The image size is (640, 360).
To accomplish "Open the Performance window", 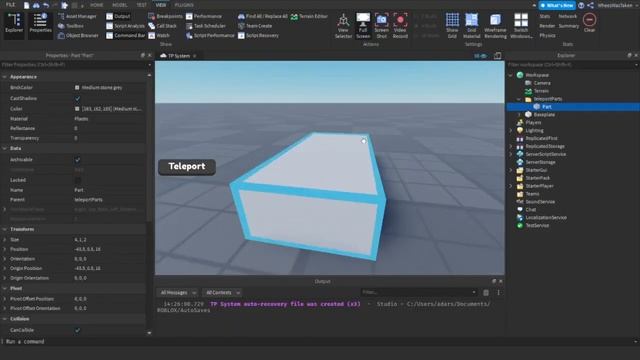I will pyautogui.click(x=204, y=16).
